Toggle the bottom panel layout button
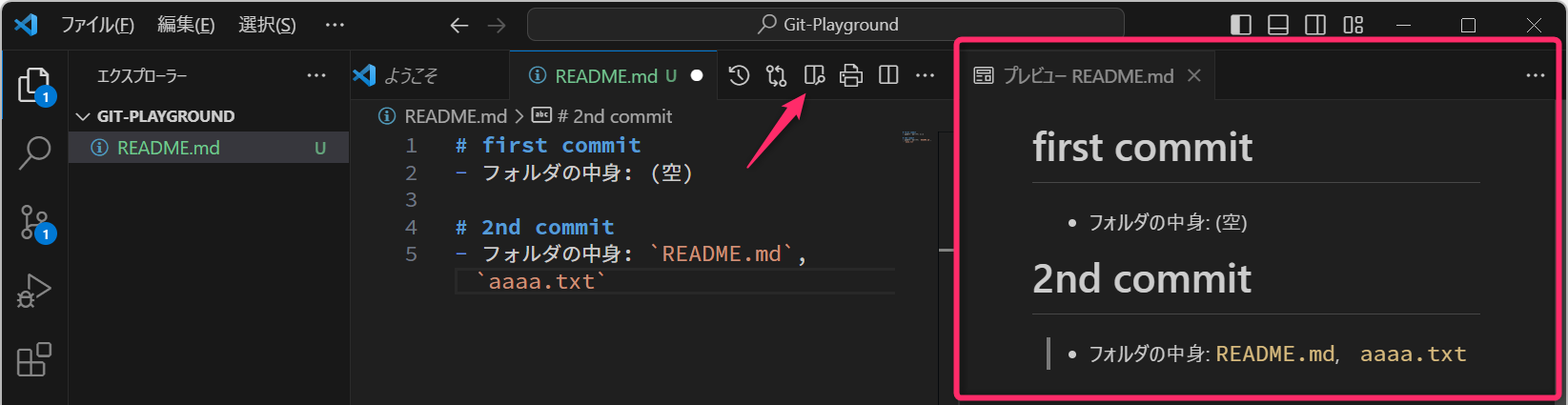1568x405 pixels. click(1278, 25)
